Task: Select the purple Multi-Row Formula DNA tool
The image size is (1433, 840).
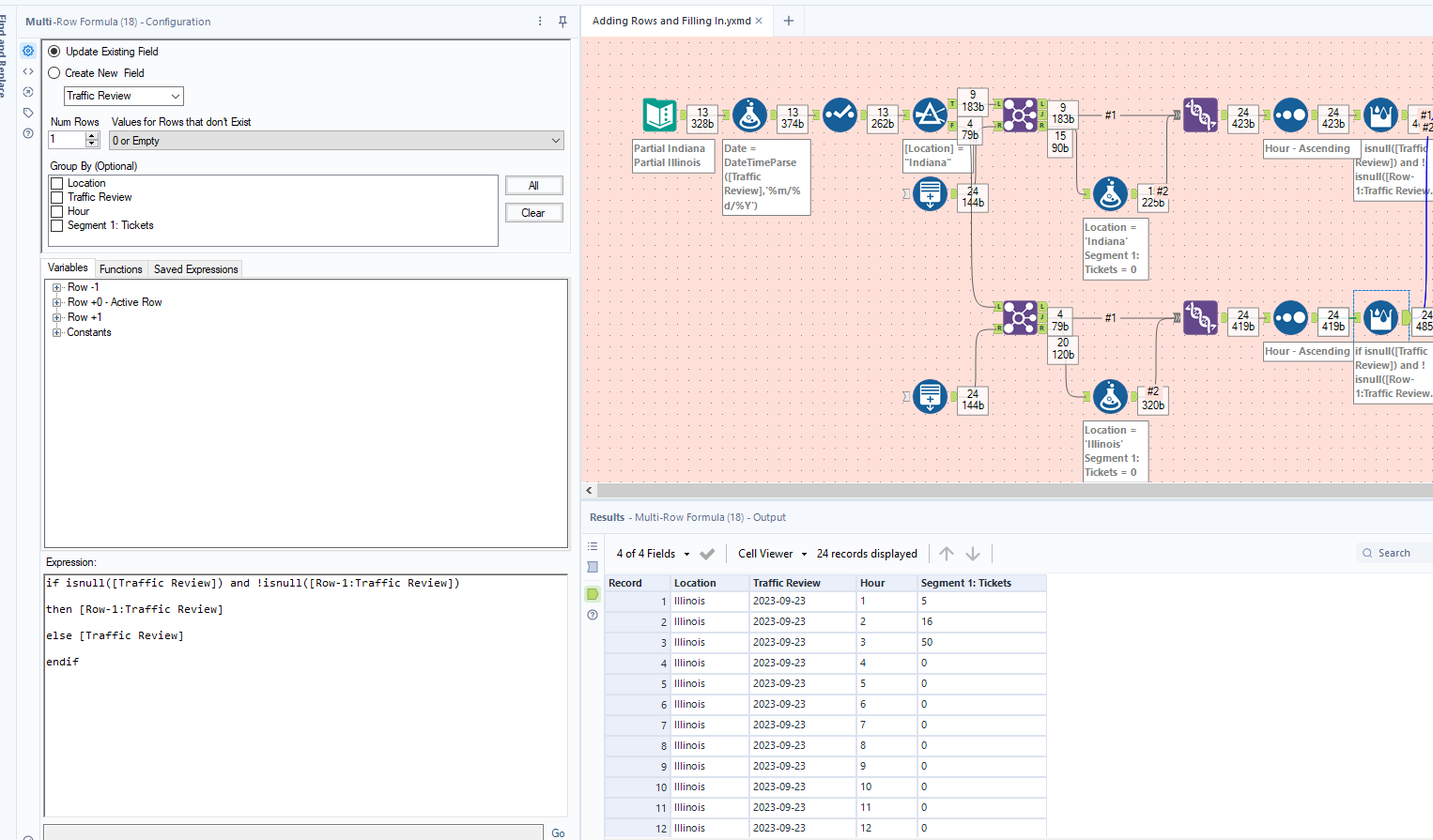Action: click(x=1200, y=115)
